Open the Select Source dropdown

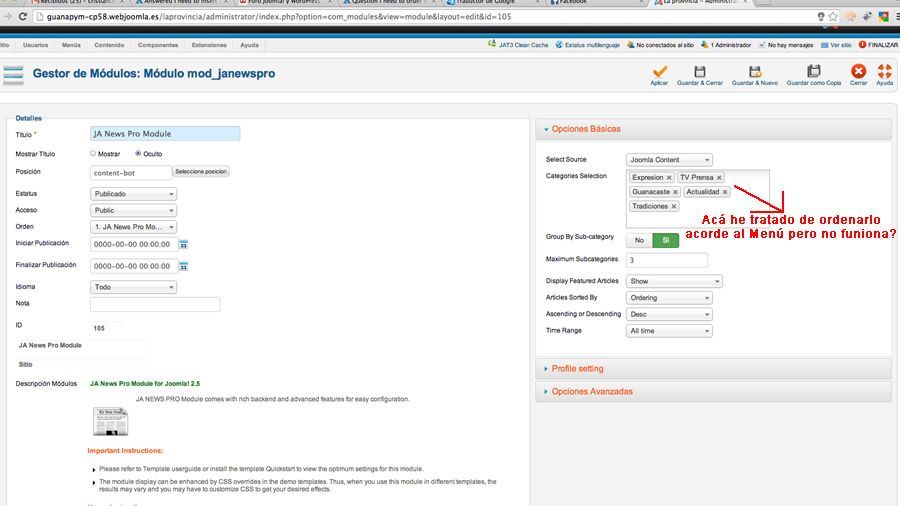pos(669,160)
